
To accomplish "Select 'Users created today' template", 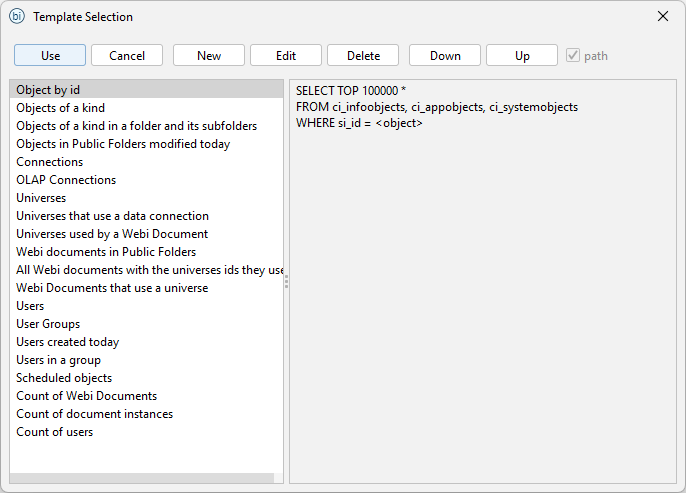I will click(147, 342).
